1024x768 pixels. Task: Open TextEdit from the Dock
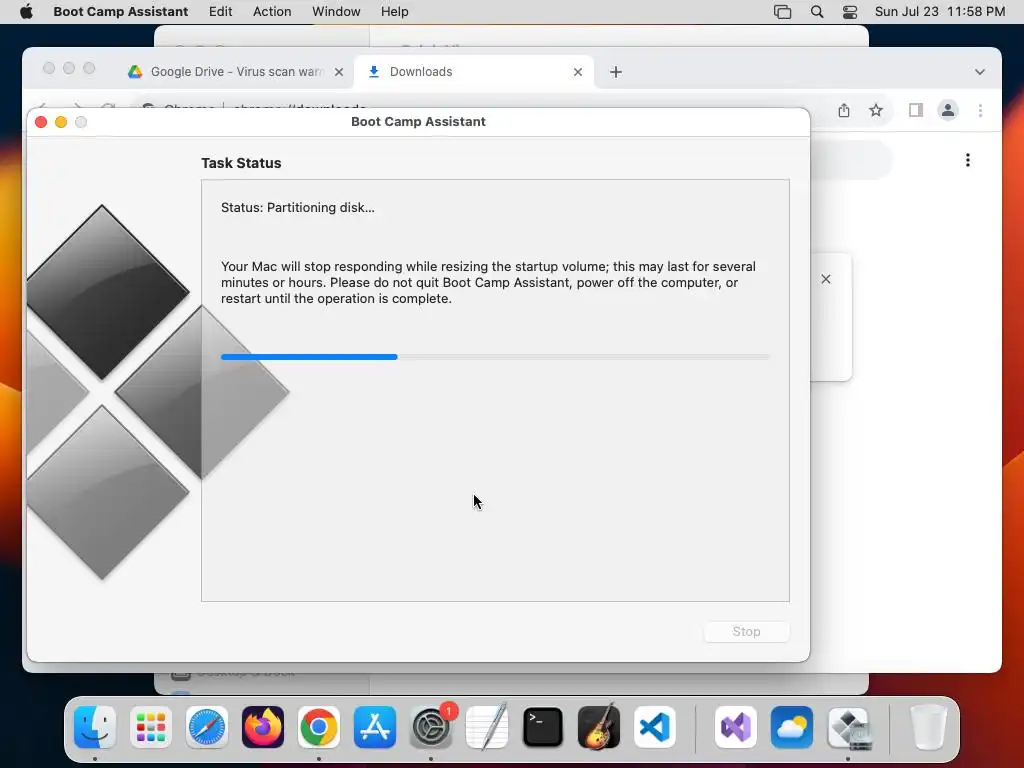(487, 727)
